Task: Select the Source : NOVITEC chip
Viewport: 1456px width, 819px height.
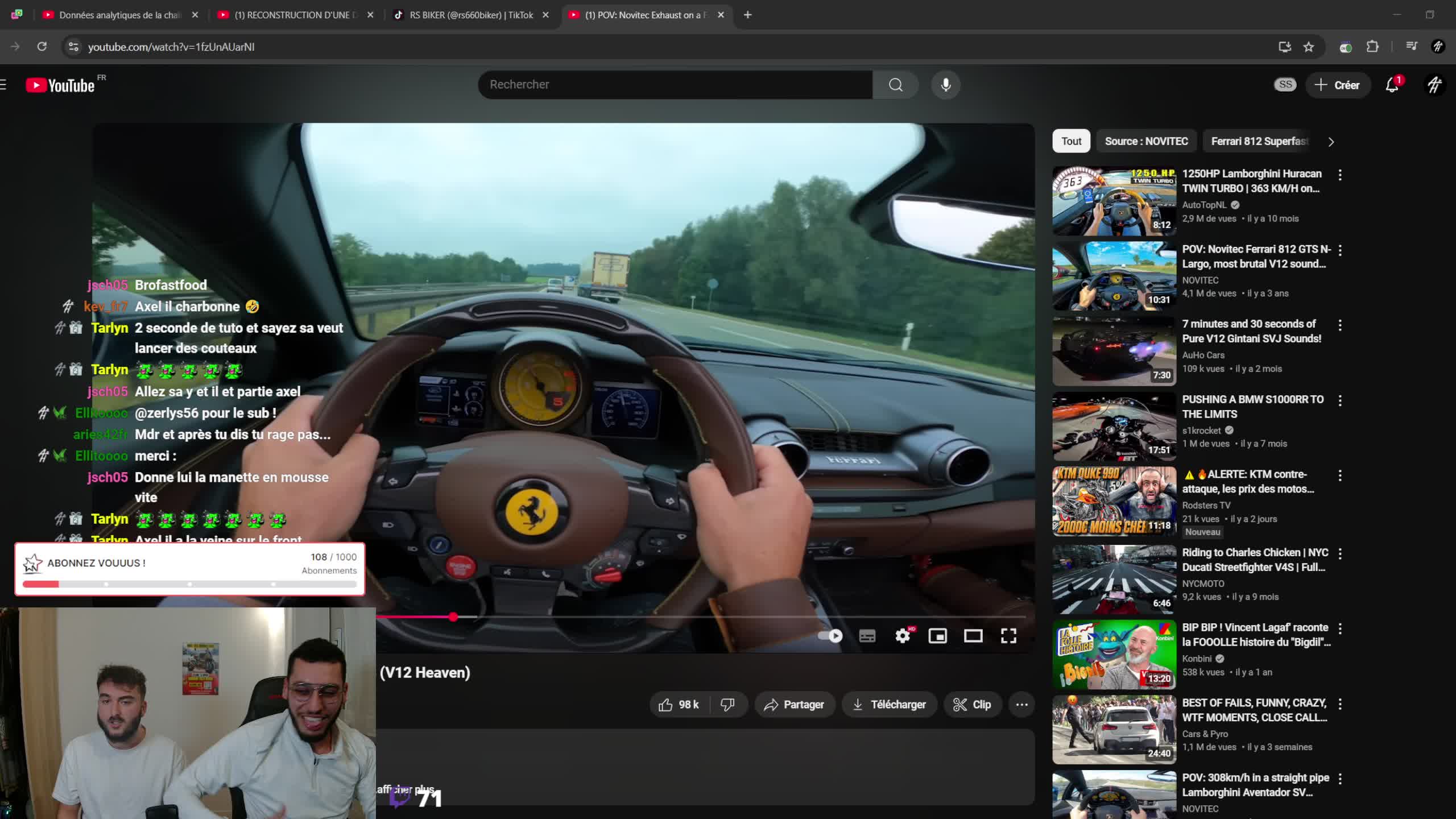Action: pyautogui.click(x=1146, y=141)
